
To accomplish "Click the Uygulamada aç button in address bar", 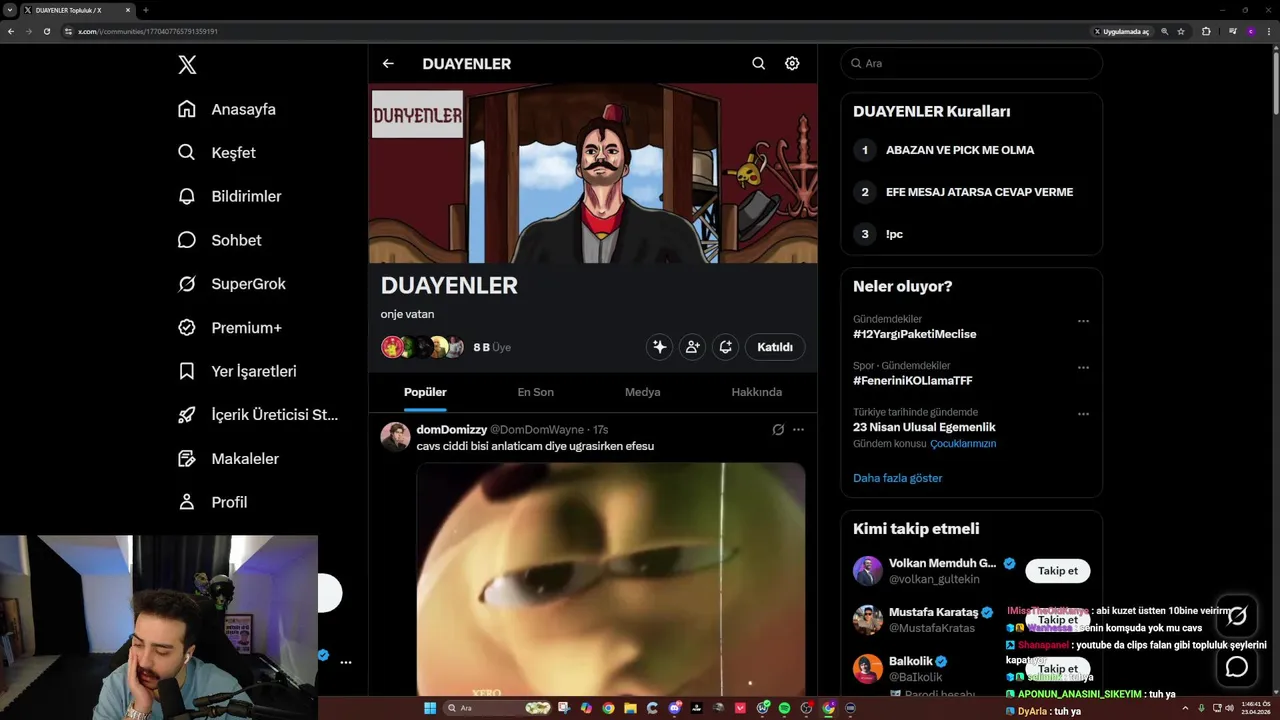I will 1121,31.
